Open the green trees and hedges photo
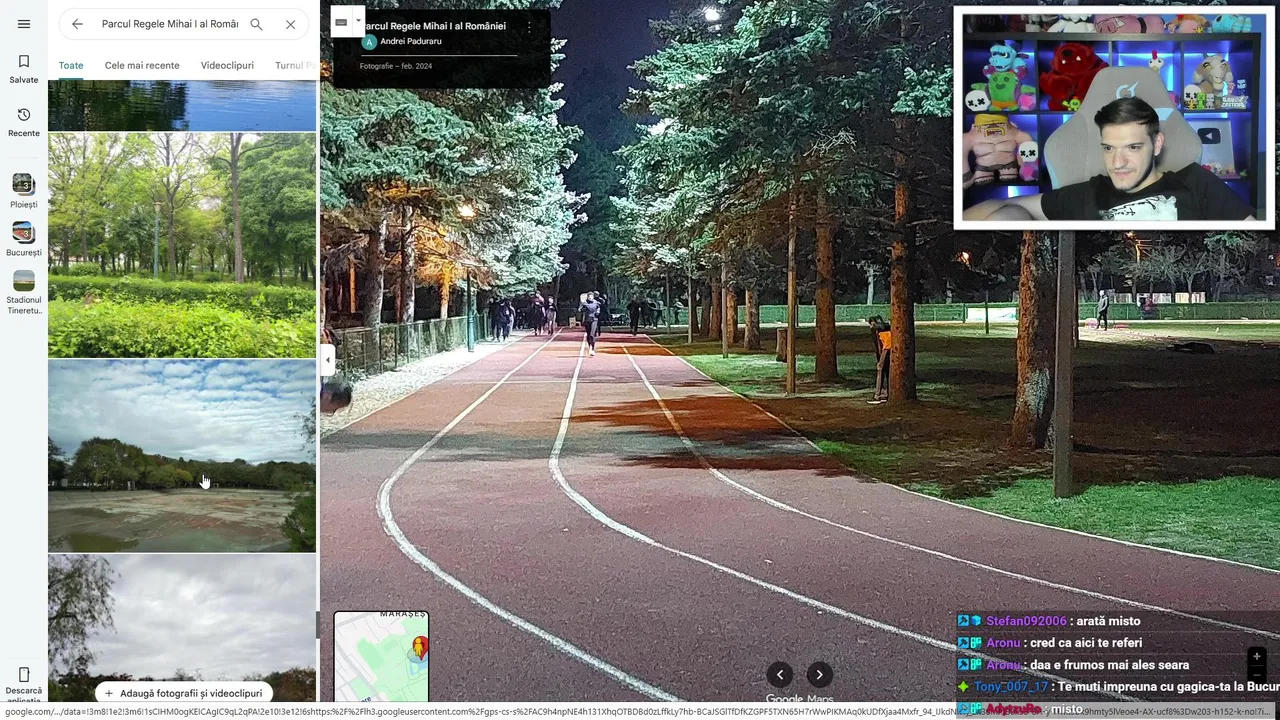Image resolution: width=1280 pixels, height=720 pixels. click(182, 245)
